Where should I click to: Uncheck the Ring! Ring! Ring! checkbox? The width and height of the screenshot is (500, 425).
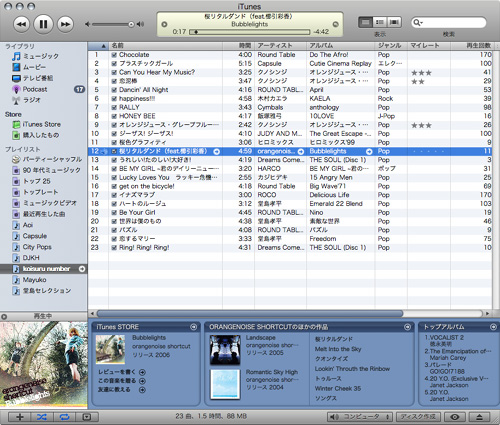point(114,248)
